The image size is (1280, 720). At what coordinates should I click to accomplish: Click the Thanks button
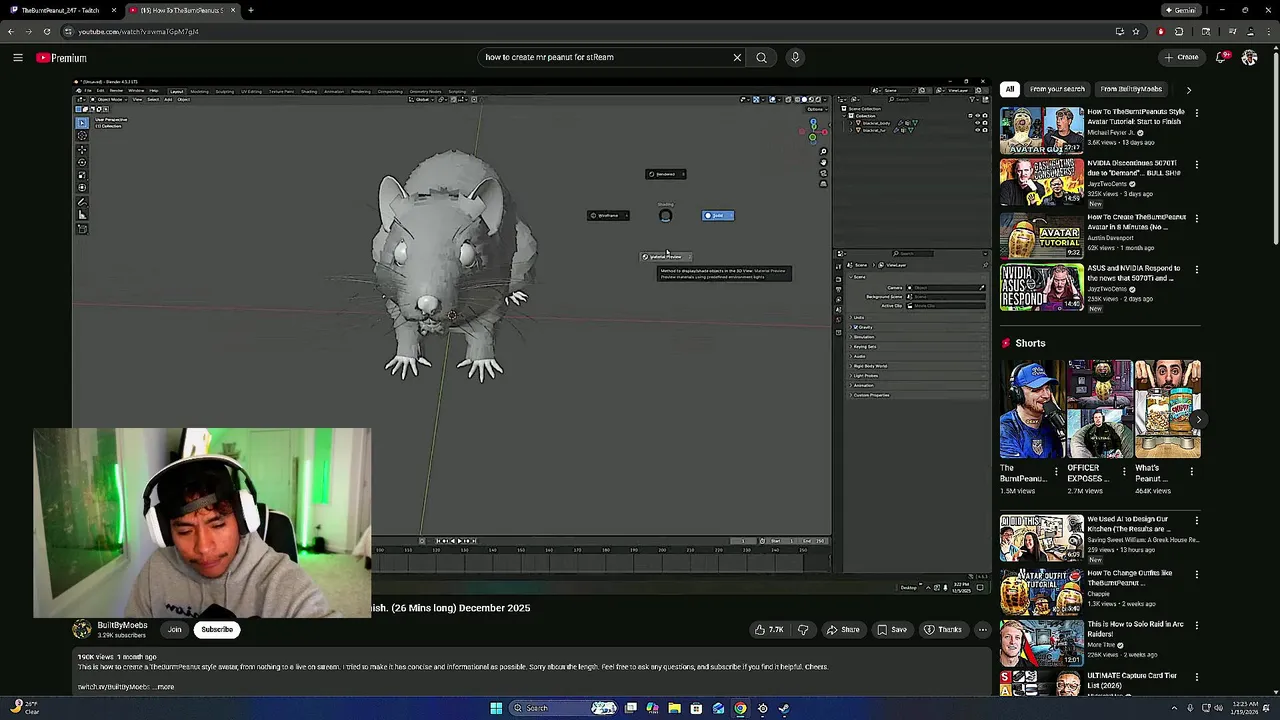943,630
